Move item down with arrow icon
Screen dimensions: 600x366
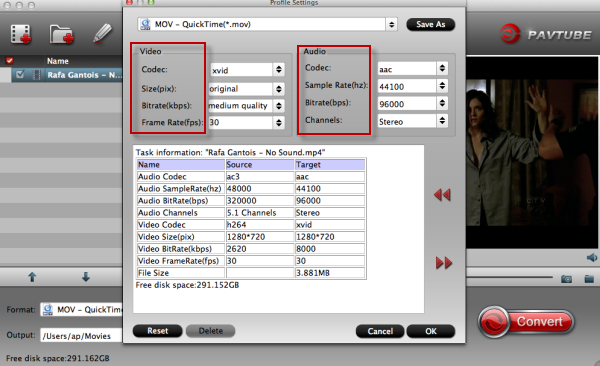pyautogui.click(x=86, y=277)
